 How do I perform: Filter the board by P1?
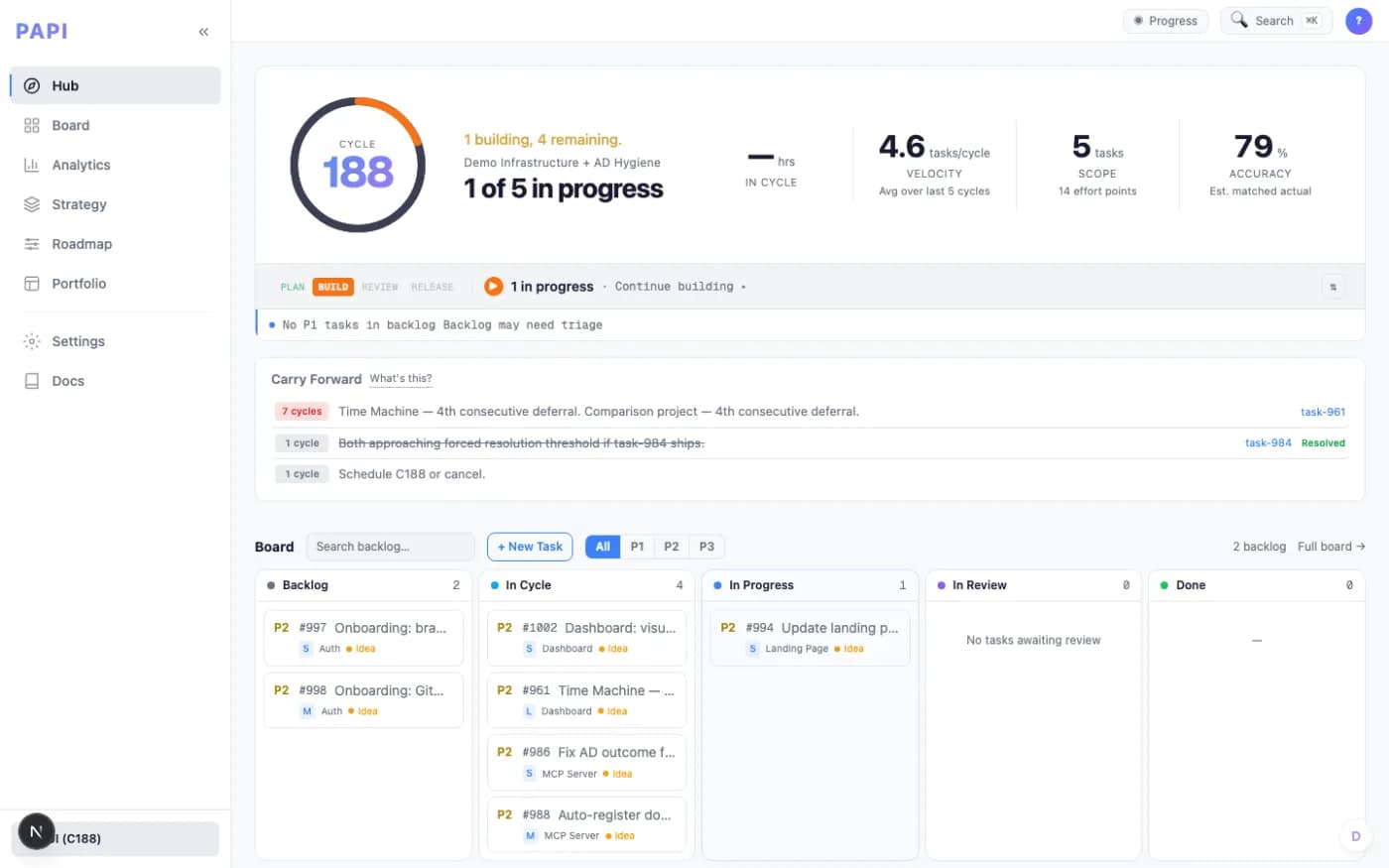637,547
